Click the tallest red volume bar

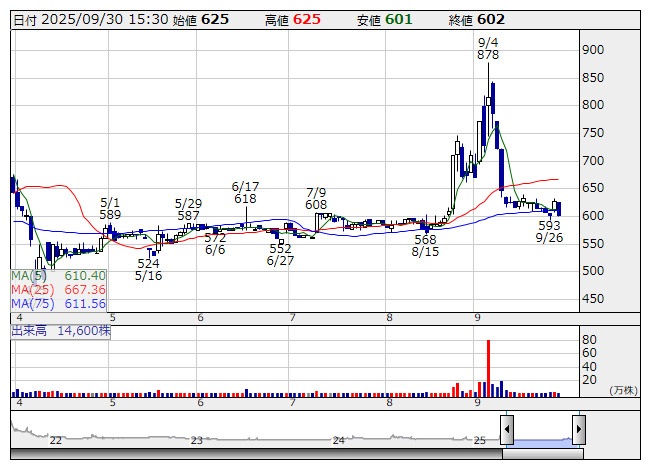tap(488, 370)
